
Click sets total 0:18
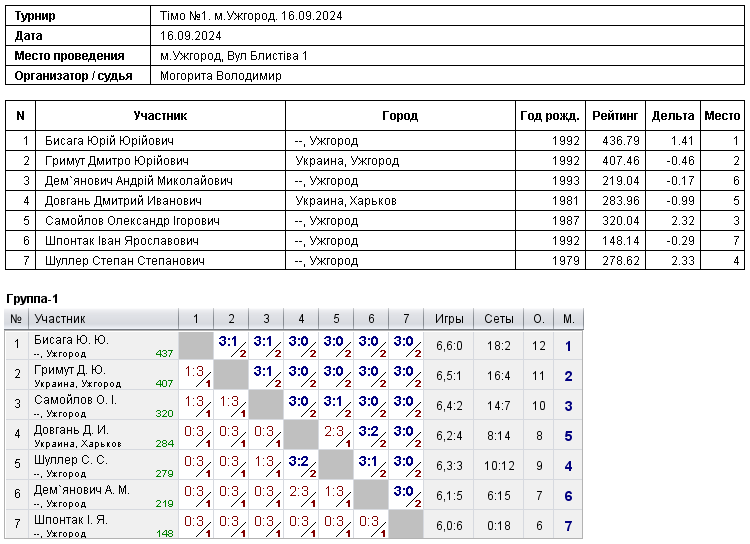(x=499, y=526)
